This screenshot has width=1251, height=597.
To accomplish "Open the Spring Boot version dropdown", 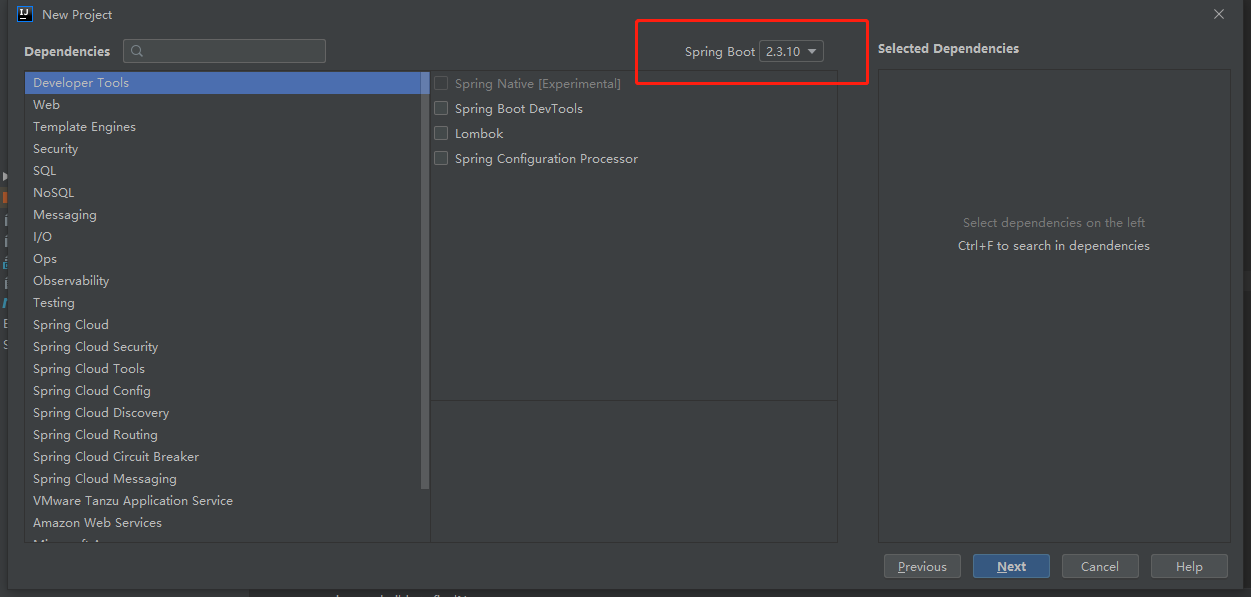I will point(791,51).
